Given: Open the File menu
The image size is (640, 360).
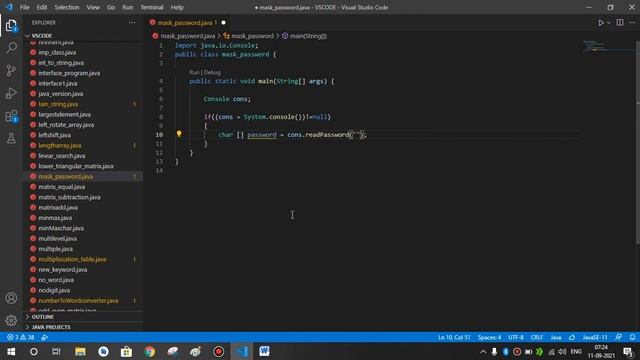Looking at the screenshot, I should coord(24,7).
